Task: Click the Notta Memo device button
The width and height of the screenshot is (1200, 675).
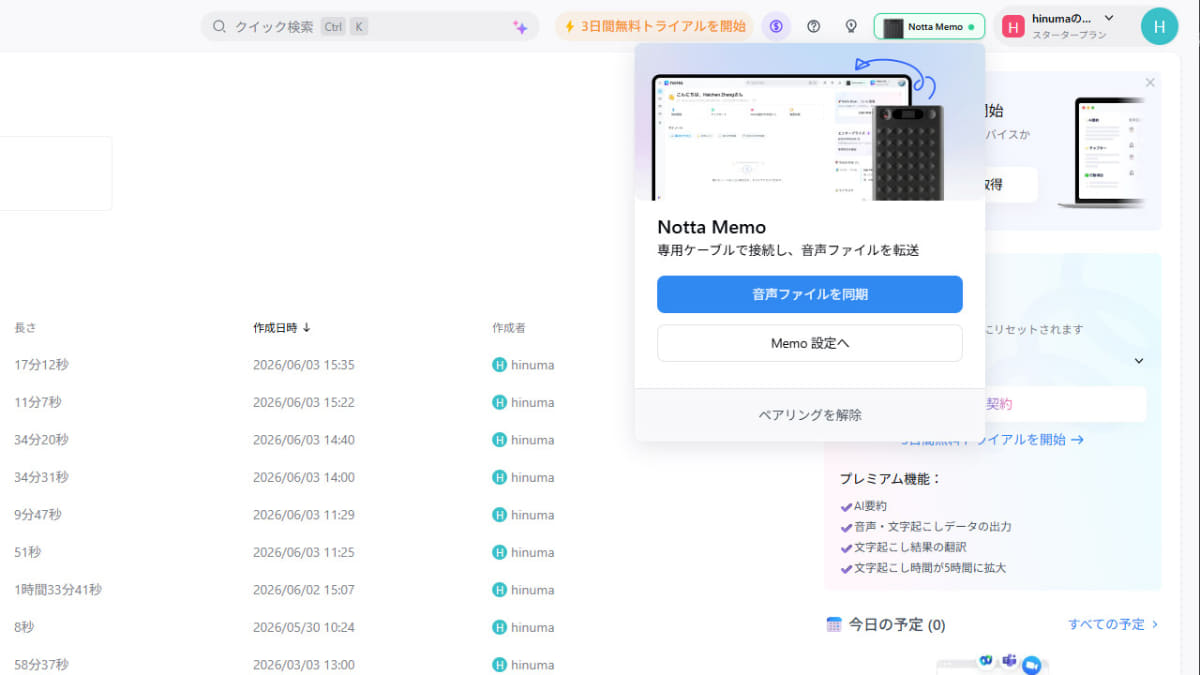Action: coord(929,27)
